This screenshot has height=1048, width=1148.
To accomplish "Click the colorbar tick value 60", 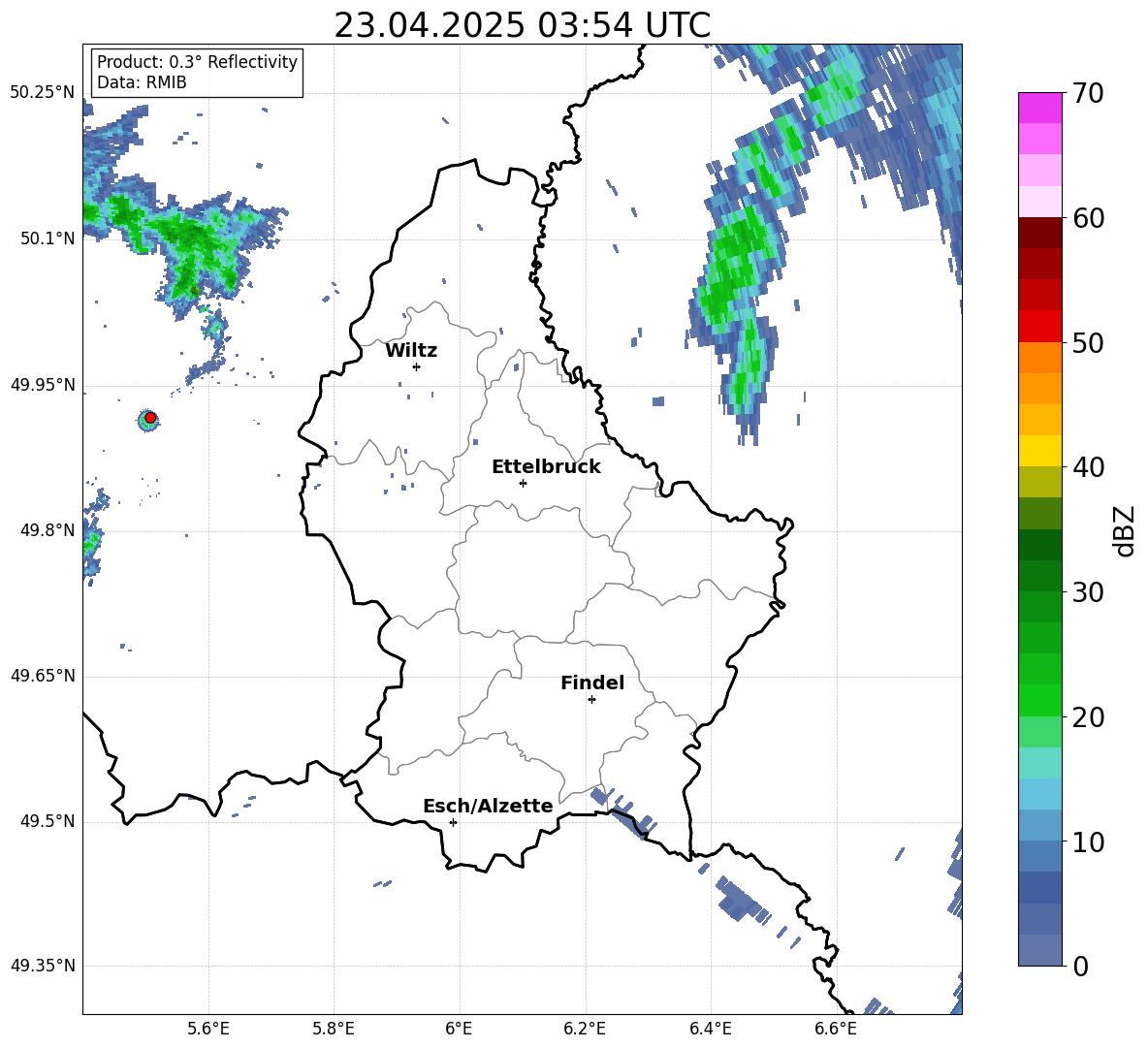I will [1088, 218].
